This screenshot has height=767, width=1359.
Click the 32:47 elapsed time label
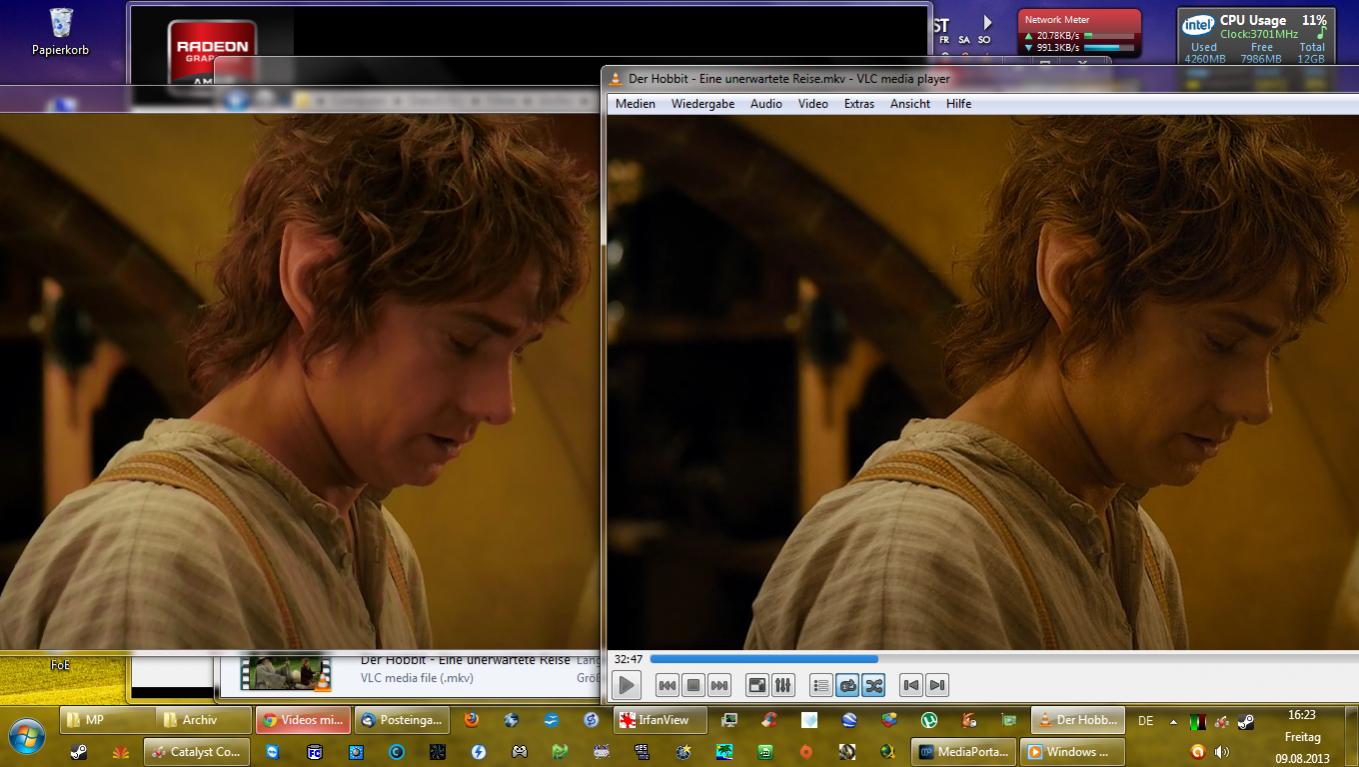[x=628, y=659]
